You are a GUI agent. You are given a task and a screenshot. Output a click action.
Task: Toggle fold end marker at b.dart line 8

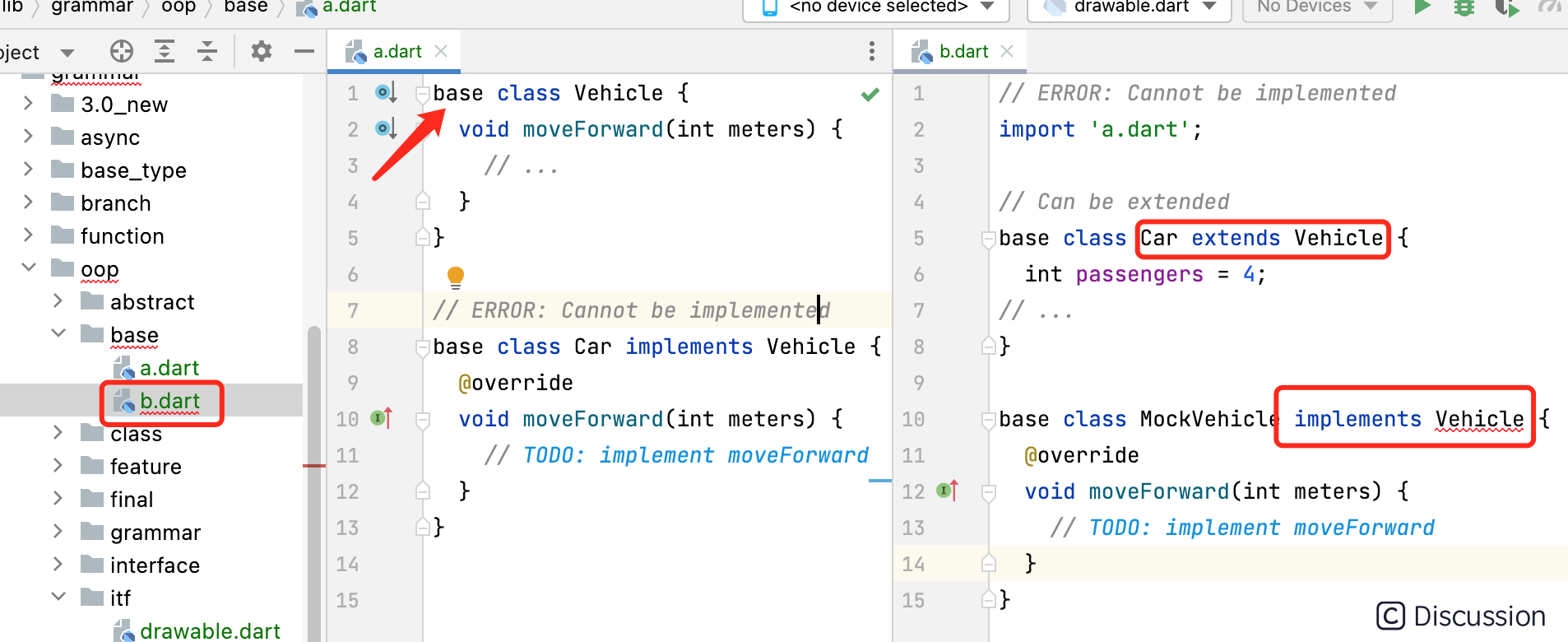tap(989, 346)
